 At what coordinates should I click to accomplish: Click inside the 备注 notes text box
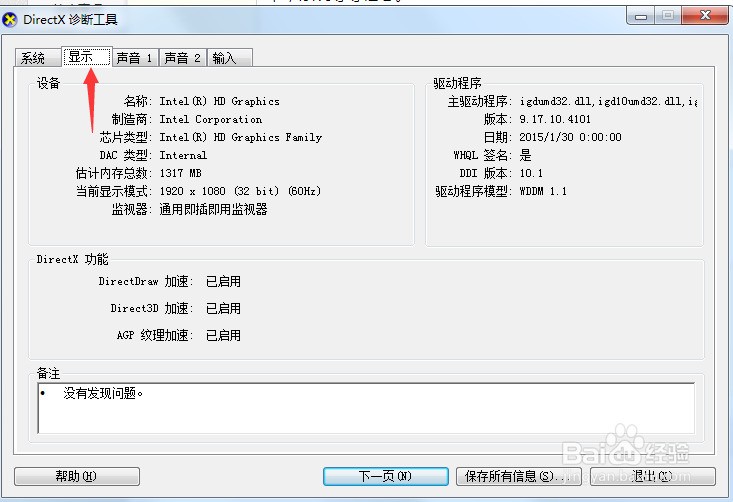coord(366,409)
